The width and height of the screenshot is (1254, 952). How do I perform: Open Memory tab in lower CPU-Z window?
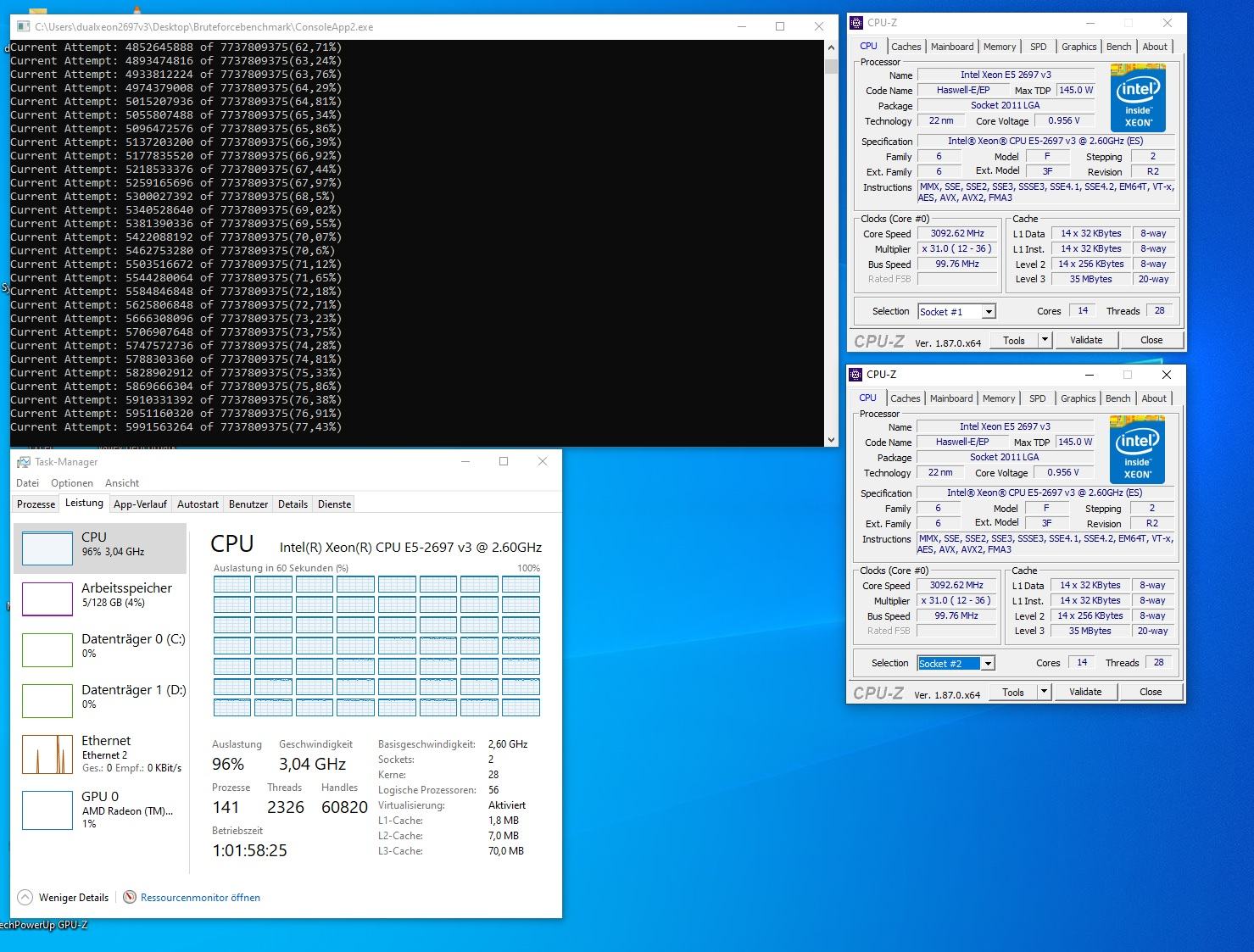click(x=999, y=398)
